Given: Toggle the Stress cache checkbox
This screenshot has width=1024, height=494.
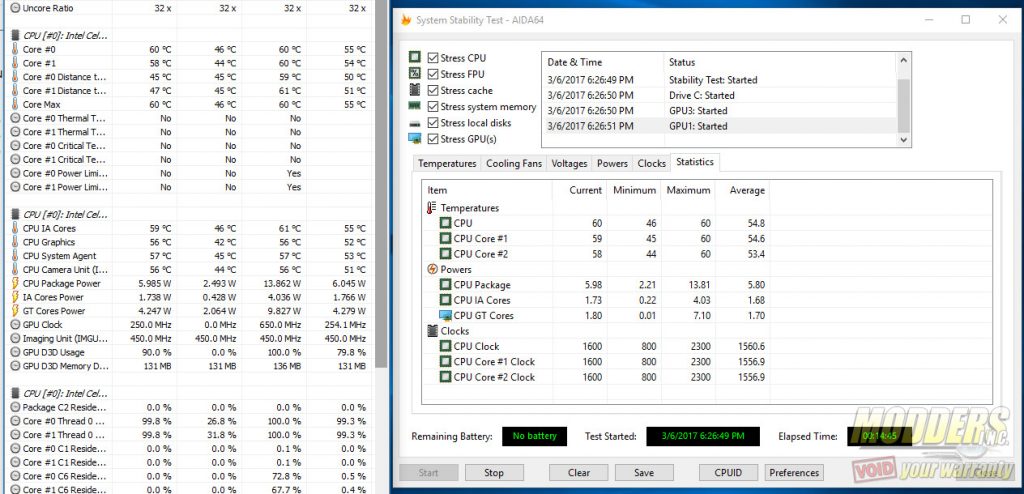Looking at the screenshot, I should (432, 90).
